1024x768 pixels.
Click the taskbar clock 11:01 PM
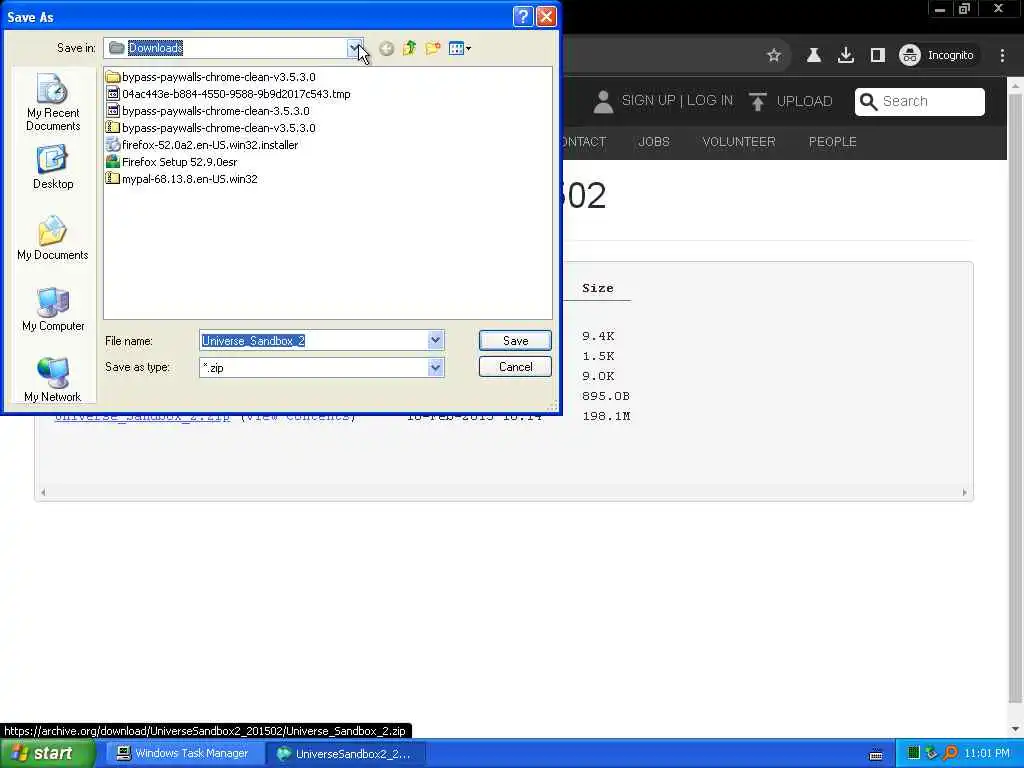coord(987,754)
